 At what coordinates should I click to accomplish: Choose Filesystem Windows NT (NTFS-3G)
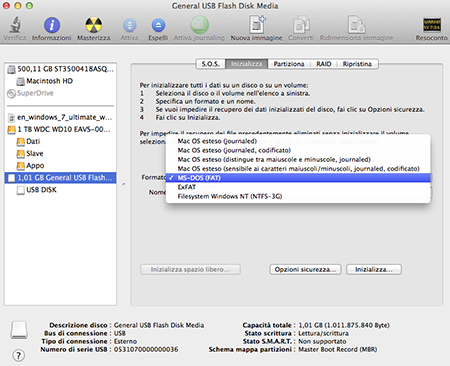point(298,196)
